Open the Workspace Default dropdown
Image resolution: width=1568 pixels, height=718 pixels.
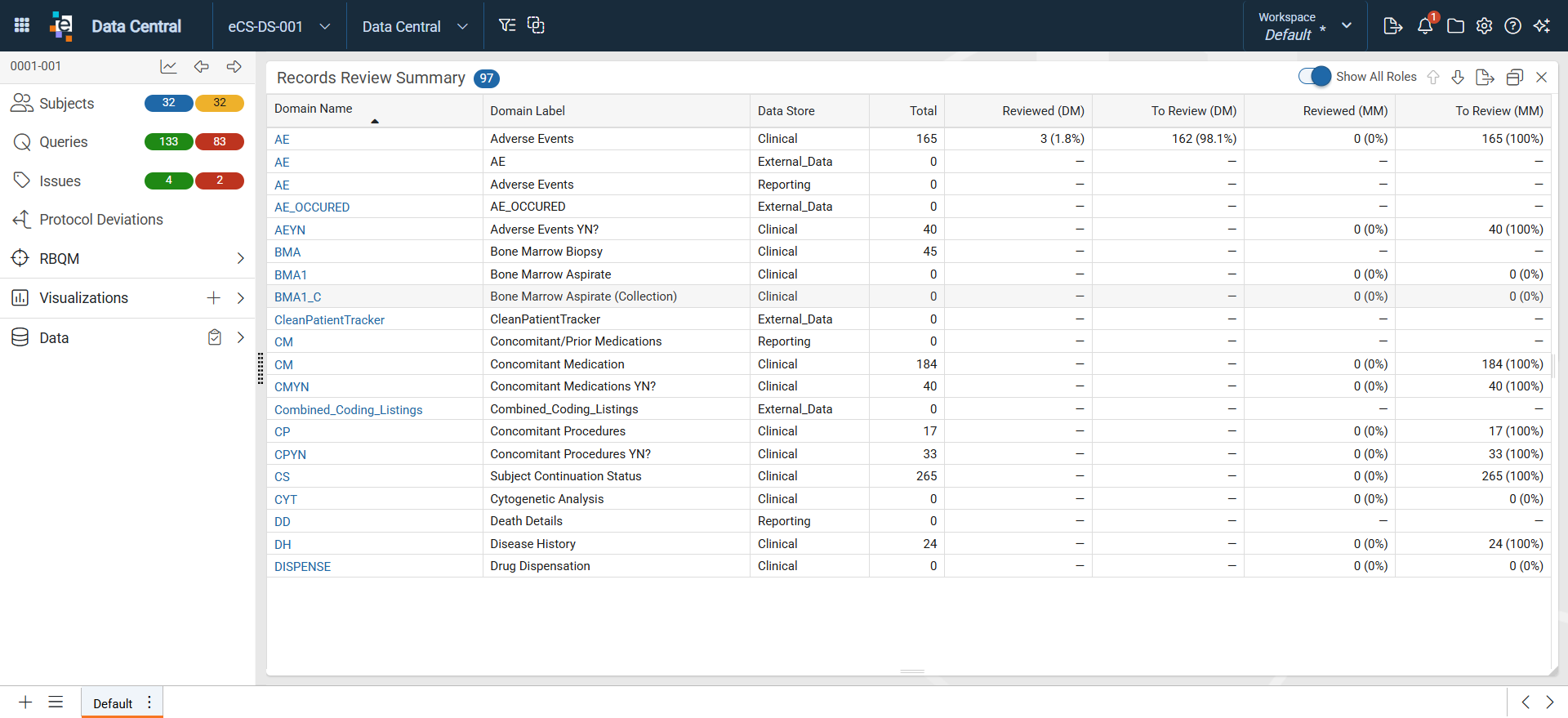tap(1305, 26)
